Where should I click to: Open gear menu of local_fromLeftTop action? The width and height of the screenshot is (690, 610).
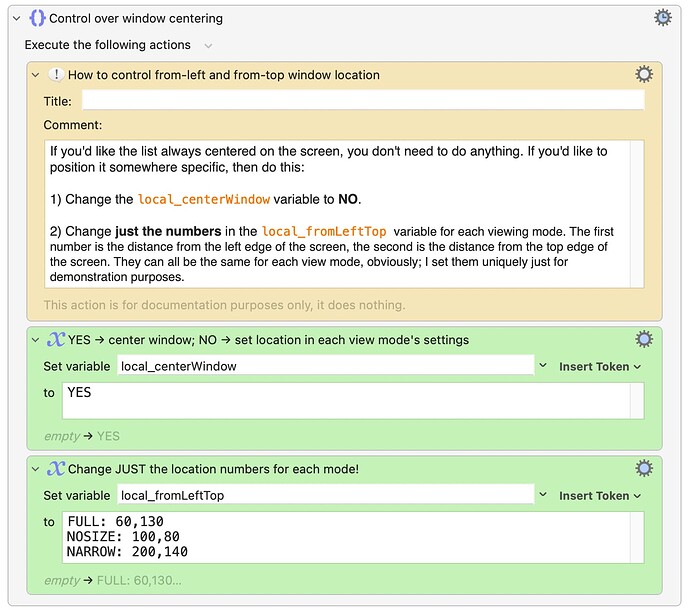click(x=644, y=468)
